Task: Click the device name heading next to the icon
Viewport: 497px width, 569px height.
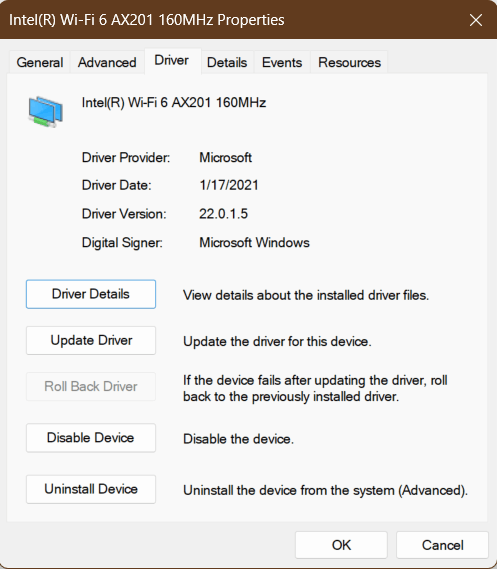Action: click(x=174, y=103)
